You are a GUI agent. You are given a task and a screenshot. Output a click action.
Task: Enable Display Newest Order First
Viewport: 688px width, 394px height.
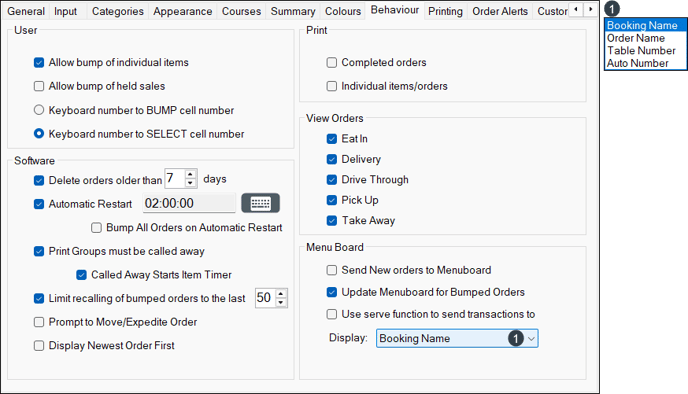(39, 346)
